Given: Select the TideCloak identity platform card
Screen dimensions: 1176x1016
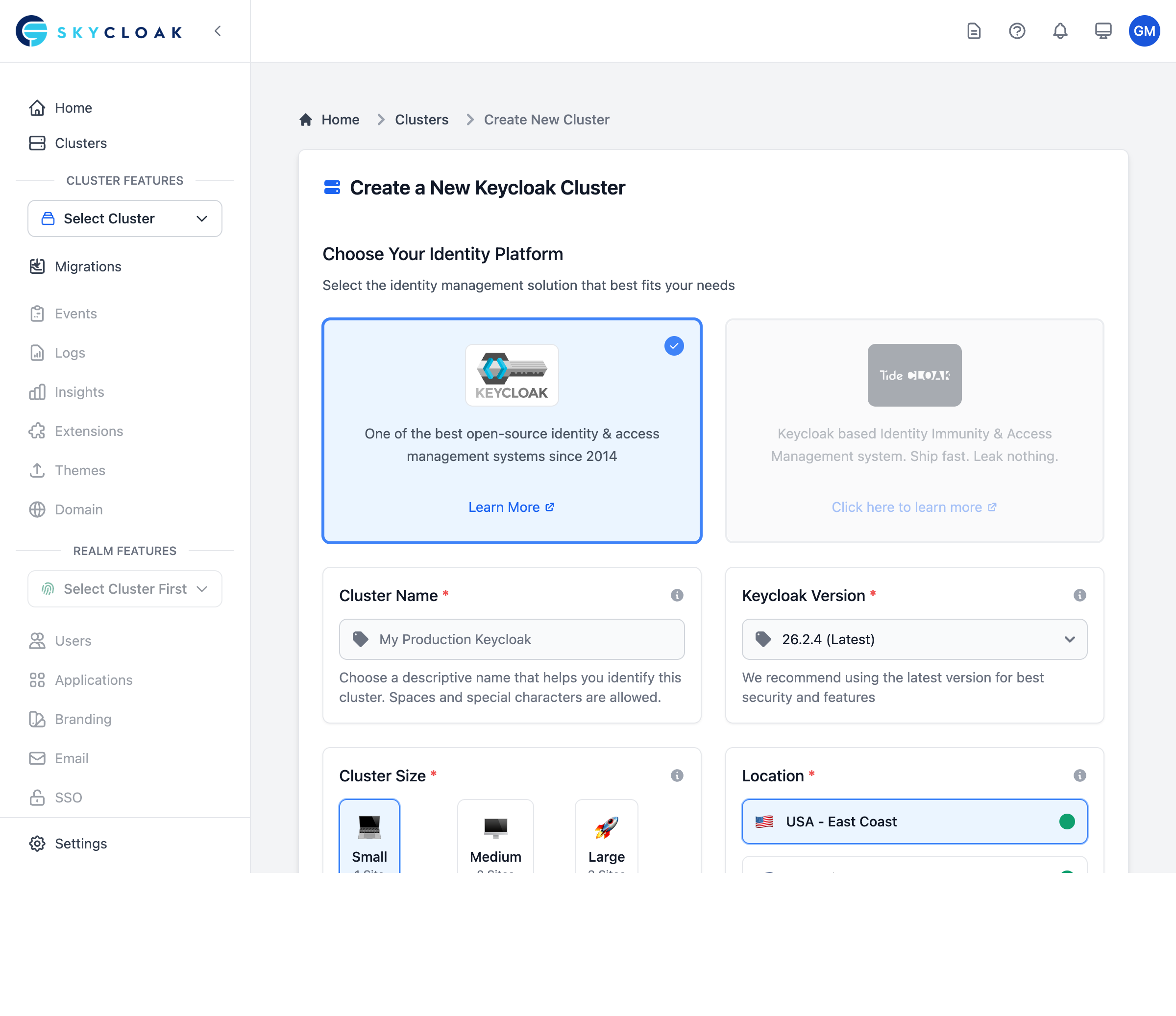Looking at the screenshot, I should tap(914, 431).
